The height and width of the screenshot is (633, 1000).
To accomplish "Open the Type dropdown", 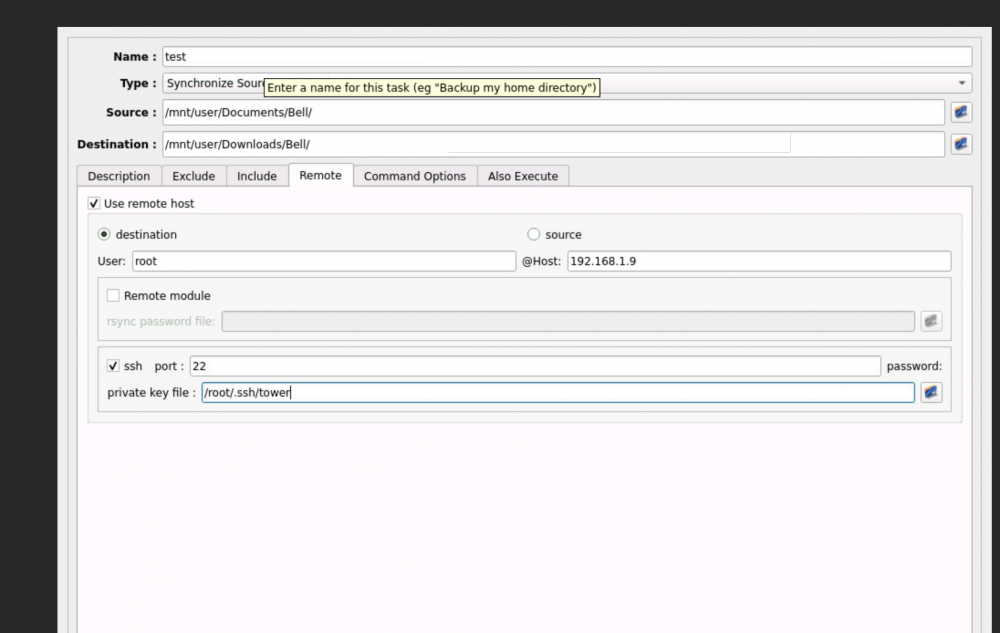I will tap(567, 83).
